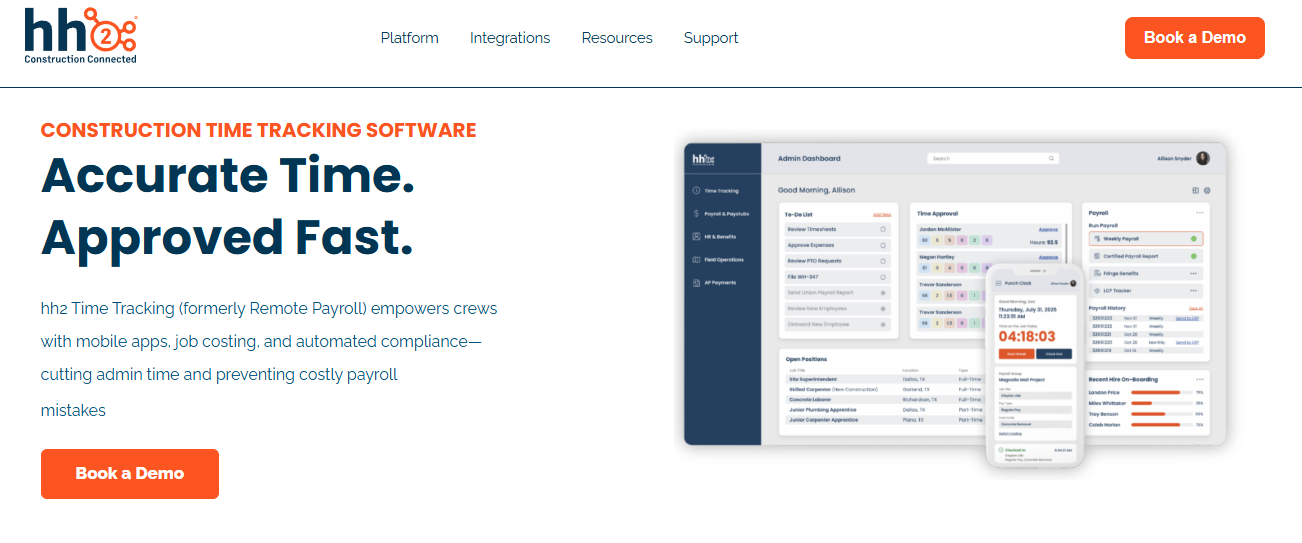Open the Platform menu

(x=409, y=38)
